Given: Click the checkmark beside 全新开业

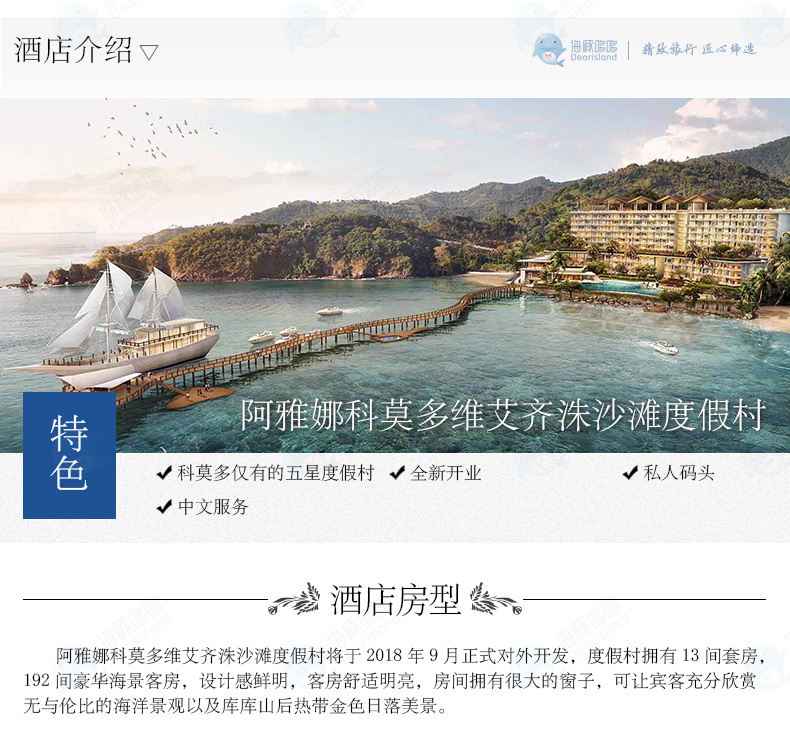Looking at the screenshot, I should (x=398, y=473).
